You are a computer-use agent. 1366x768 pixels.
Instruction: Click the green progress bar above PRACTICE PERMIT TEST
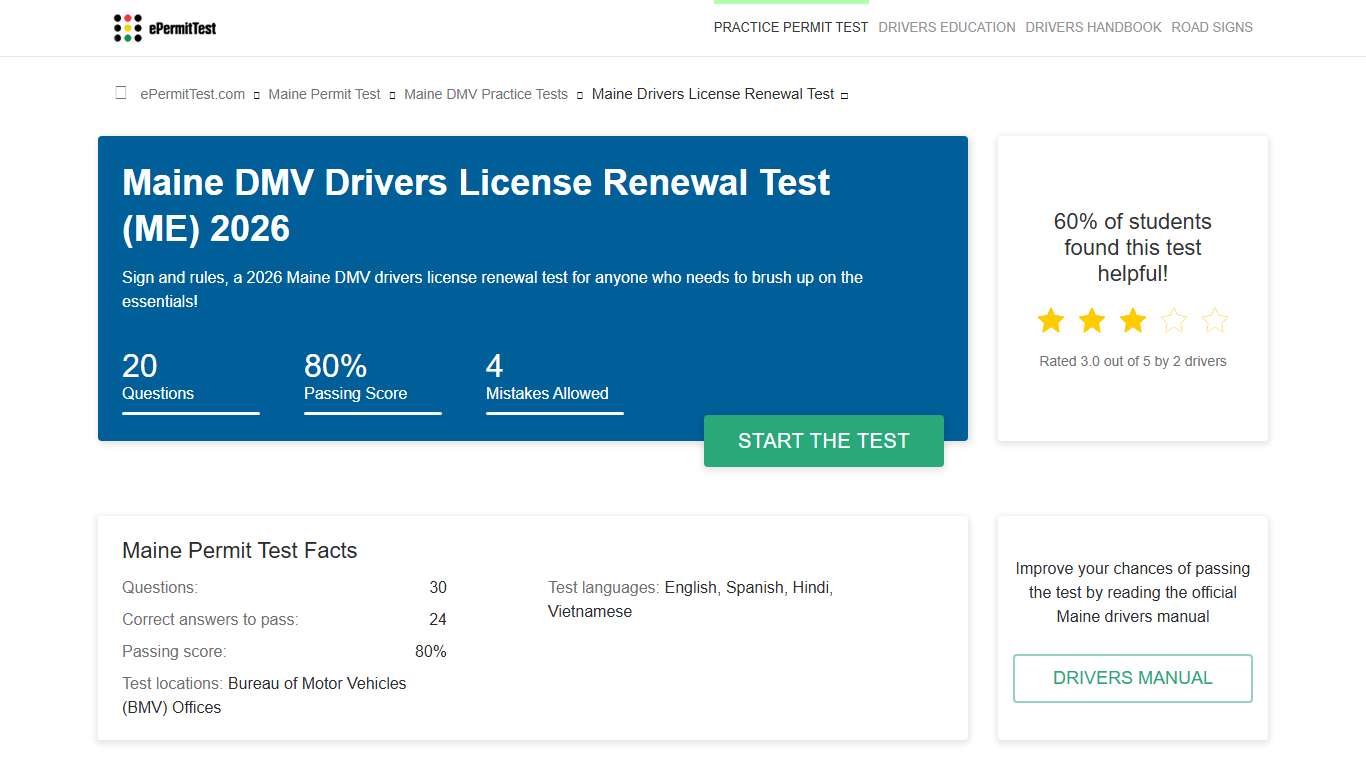point(791,3)
